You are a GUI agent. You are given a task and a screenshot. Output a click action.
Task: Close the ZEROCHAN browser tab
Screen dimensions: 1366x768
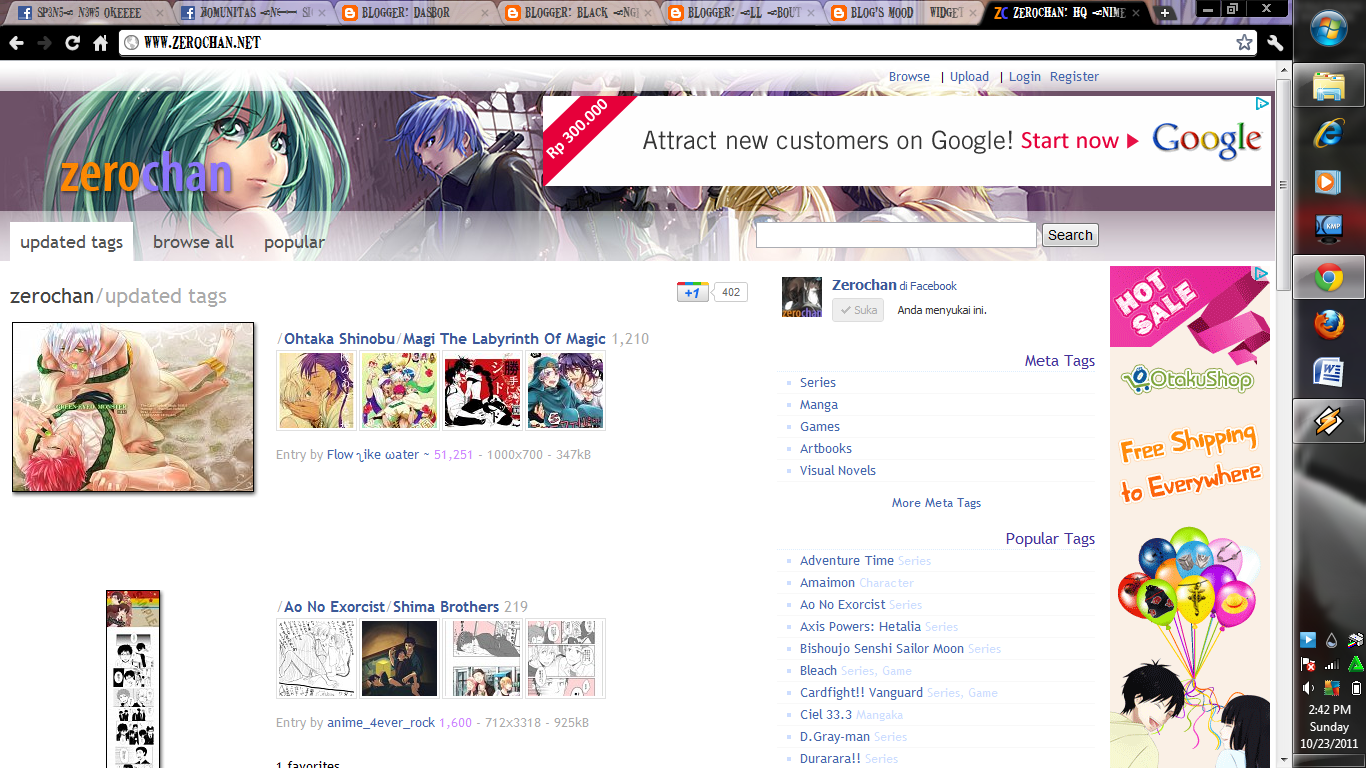click(x=1134, y=13)
